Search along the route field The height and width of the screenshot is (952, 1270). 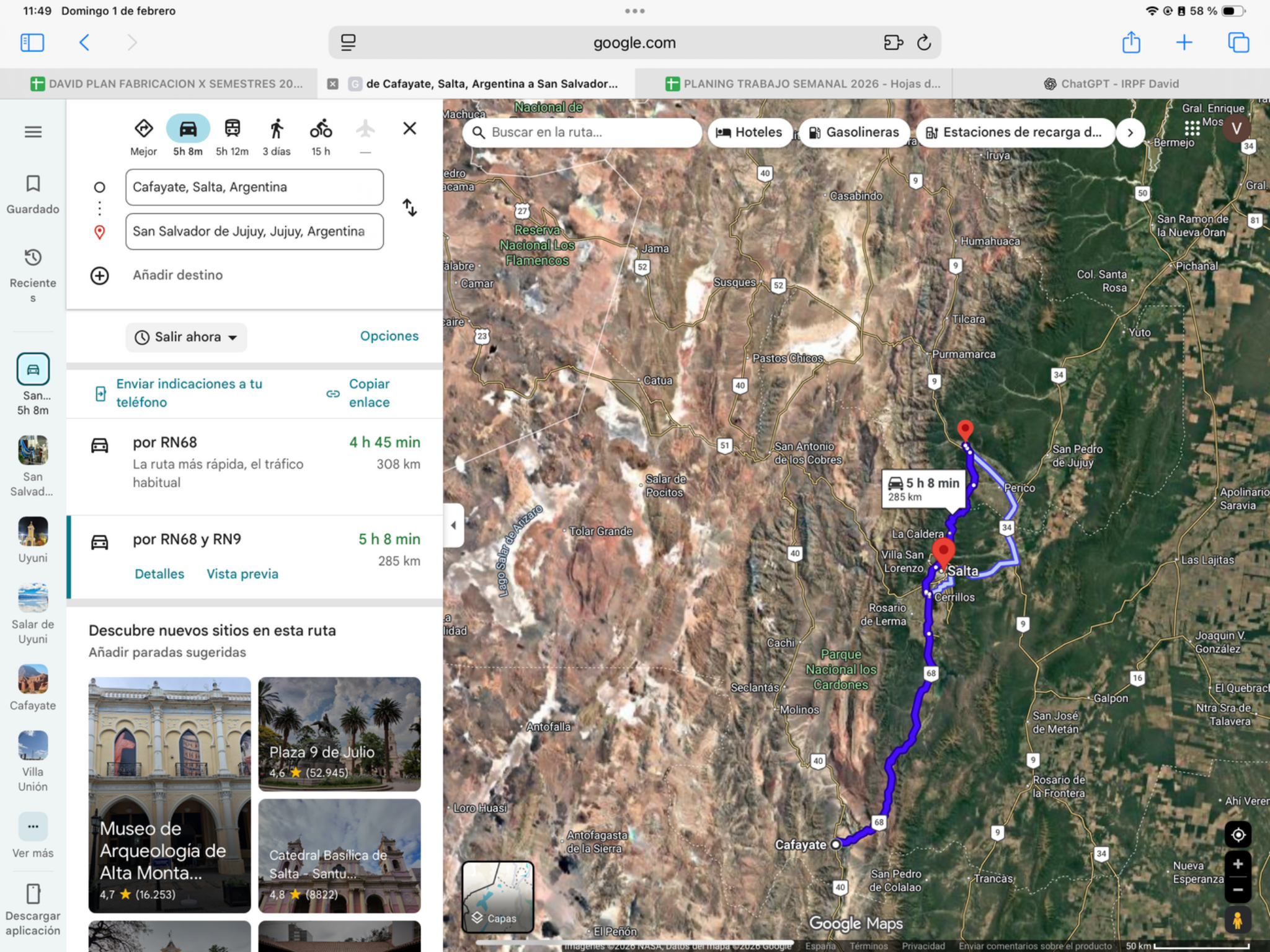tap(582, 132)
